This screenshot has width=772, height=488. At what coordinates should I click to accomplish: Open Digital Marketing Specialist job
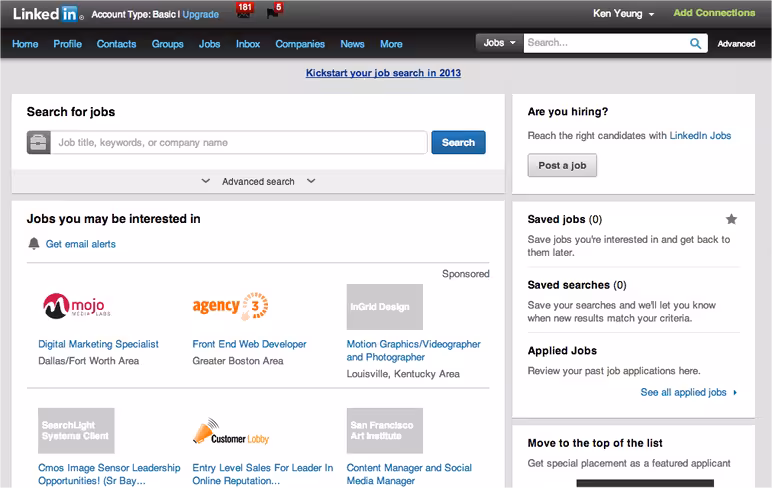98,344
